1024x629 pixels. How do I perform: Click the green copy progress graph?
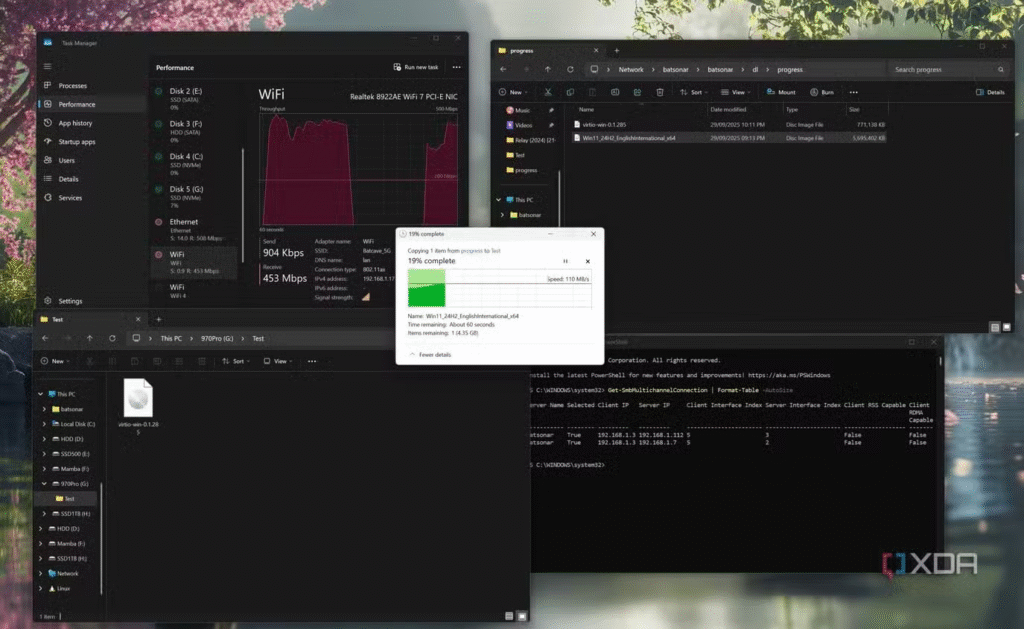[x=498, y=288]
